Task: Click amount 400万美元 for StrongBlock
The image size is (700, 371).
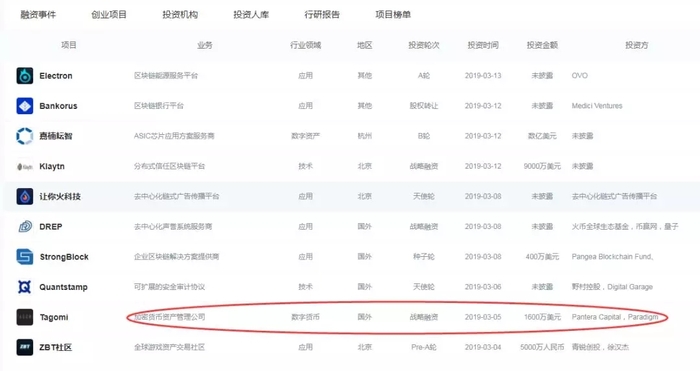Action: pyautogui.click(x=542, y=257)
